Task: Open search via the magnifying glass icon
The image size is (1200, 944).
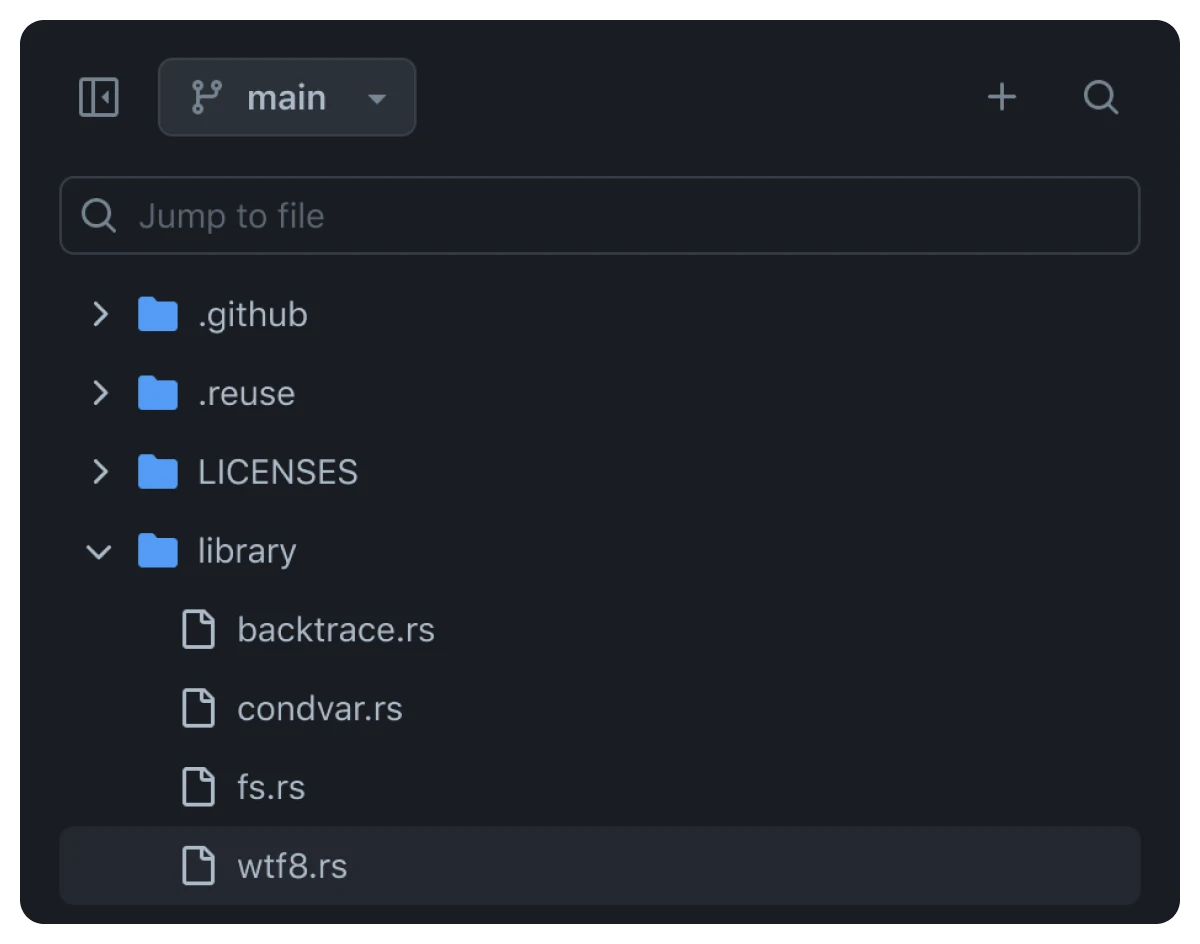Action: [x=1101, y=97]
